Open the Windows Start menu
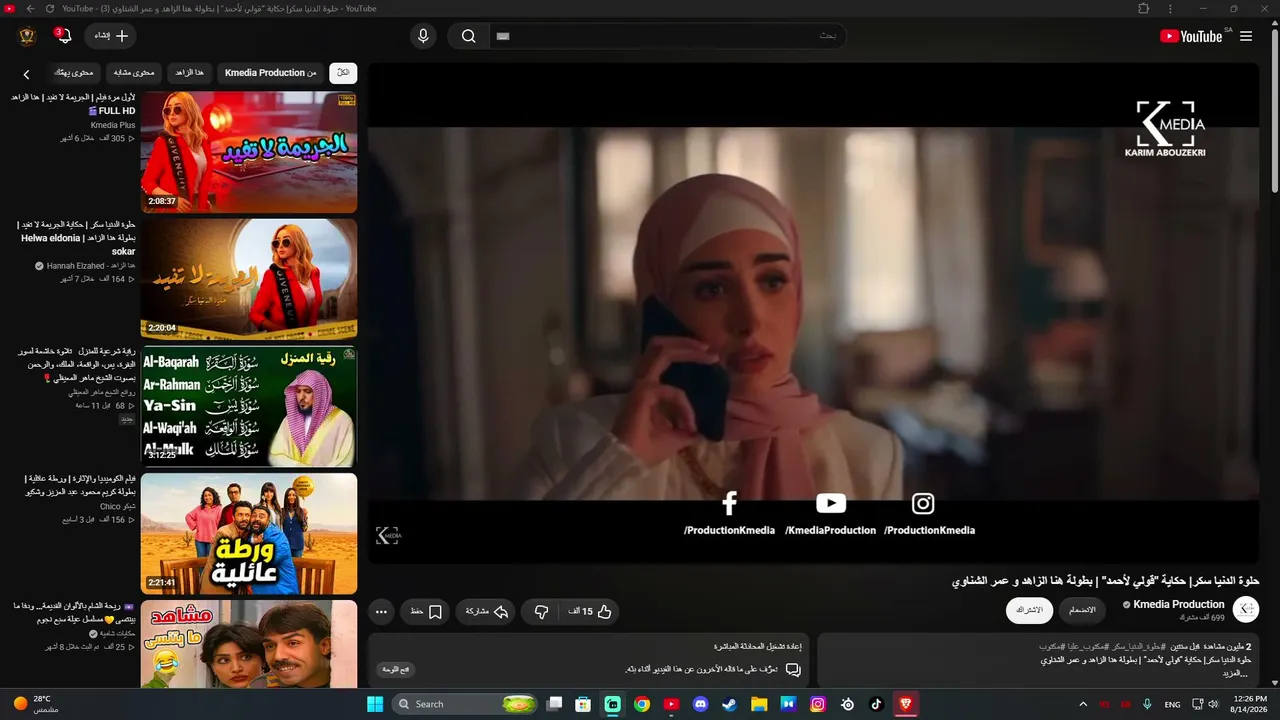1280x720 pixels. point(375,704)
